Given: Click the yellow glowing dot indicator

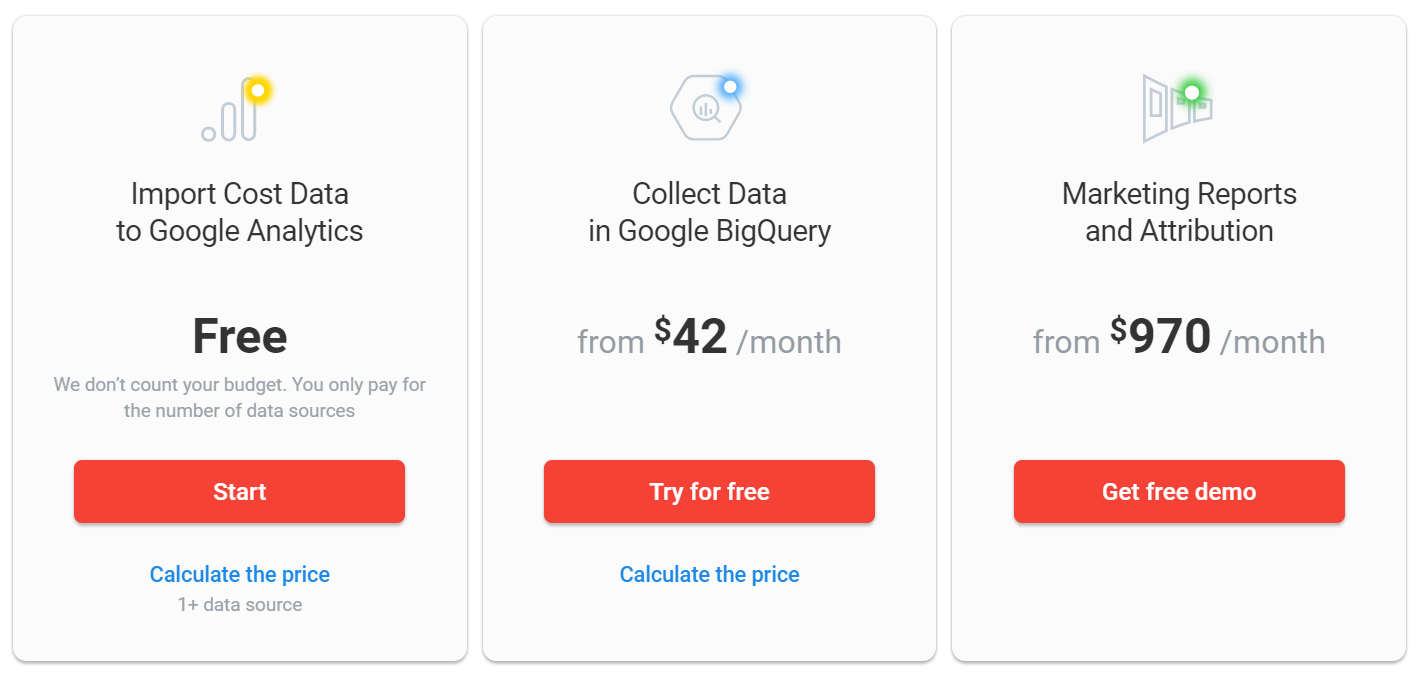Looking at the screenshot, I should click(258, 91).
